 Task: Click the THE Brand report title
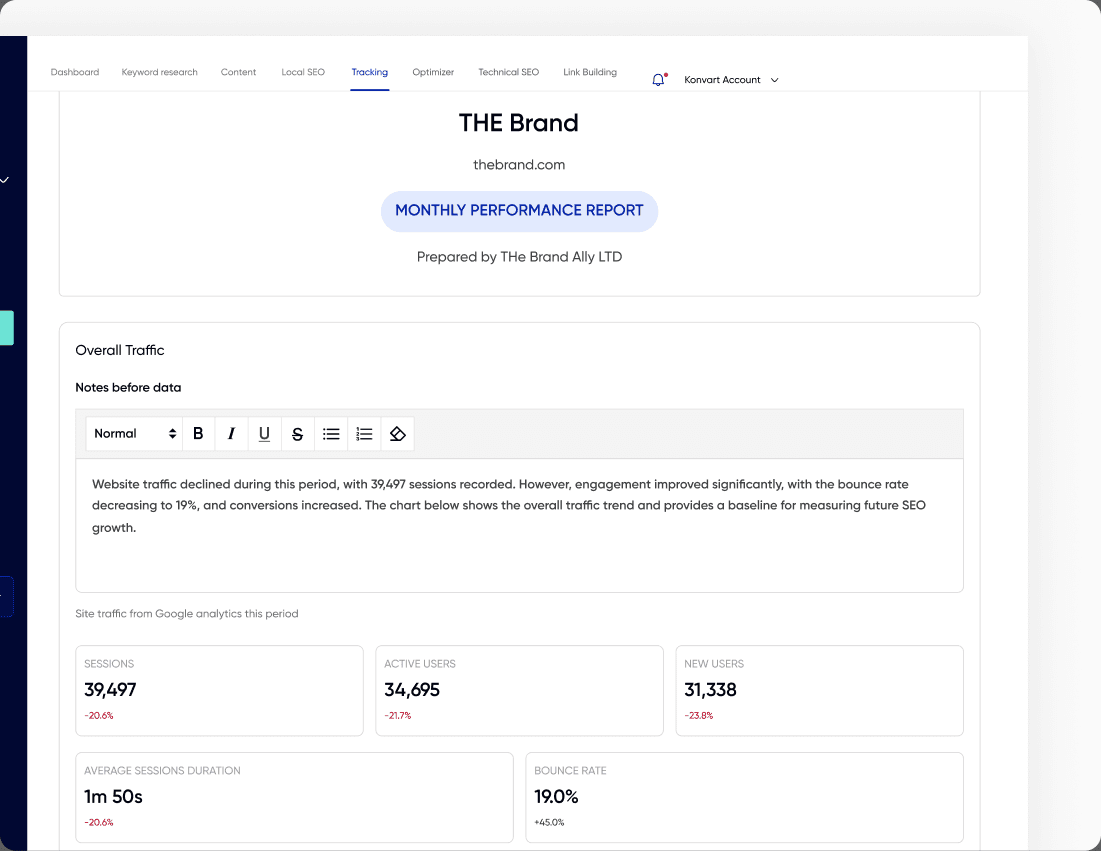pos(519,123)
